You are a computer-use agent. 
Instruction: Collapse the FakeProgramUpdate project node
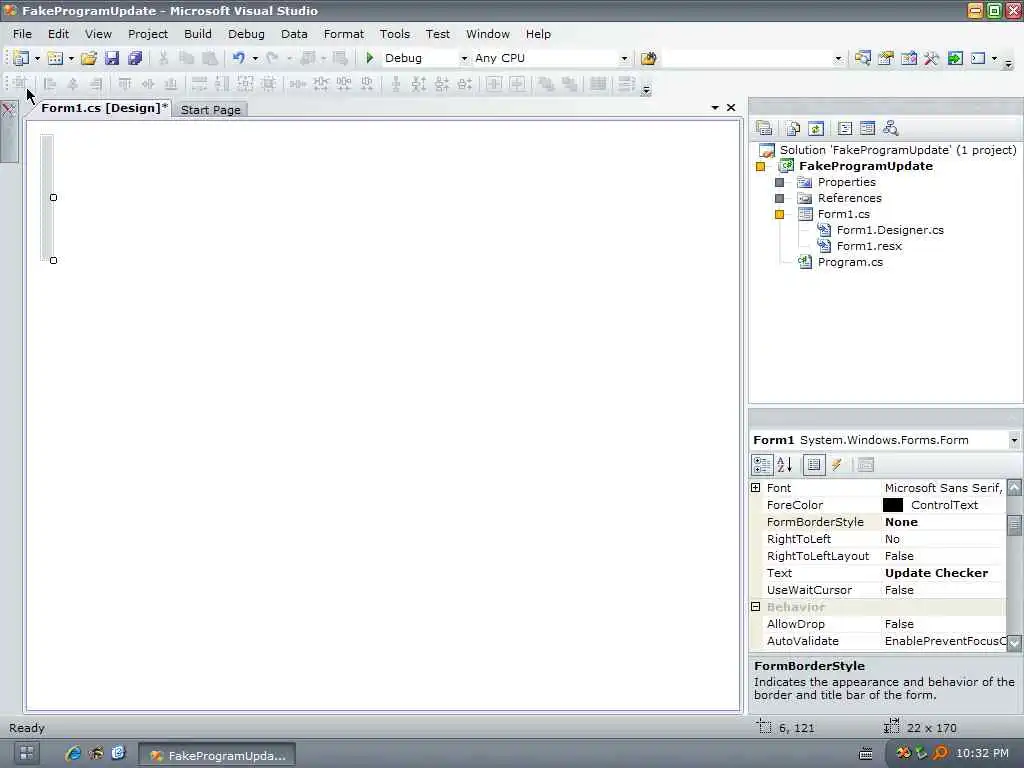tap(760, 167)
